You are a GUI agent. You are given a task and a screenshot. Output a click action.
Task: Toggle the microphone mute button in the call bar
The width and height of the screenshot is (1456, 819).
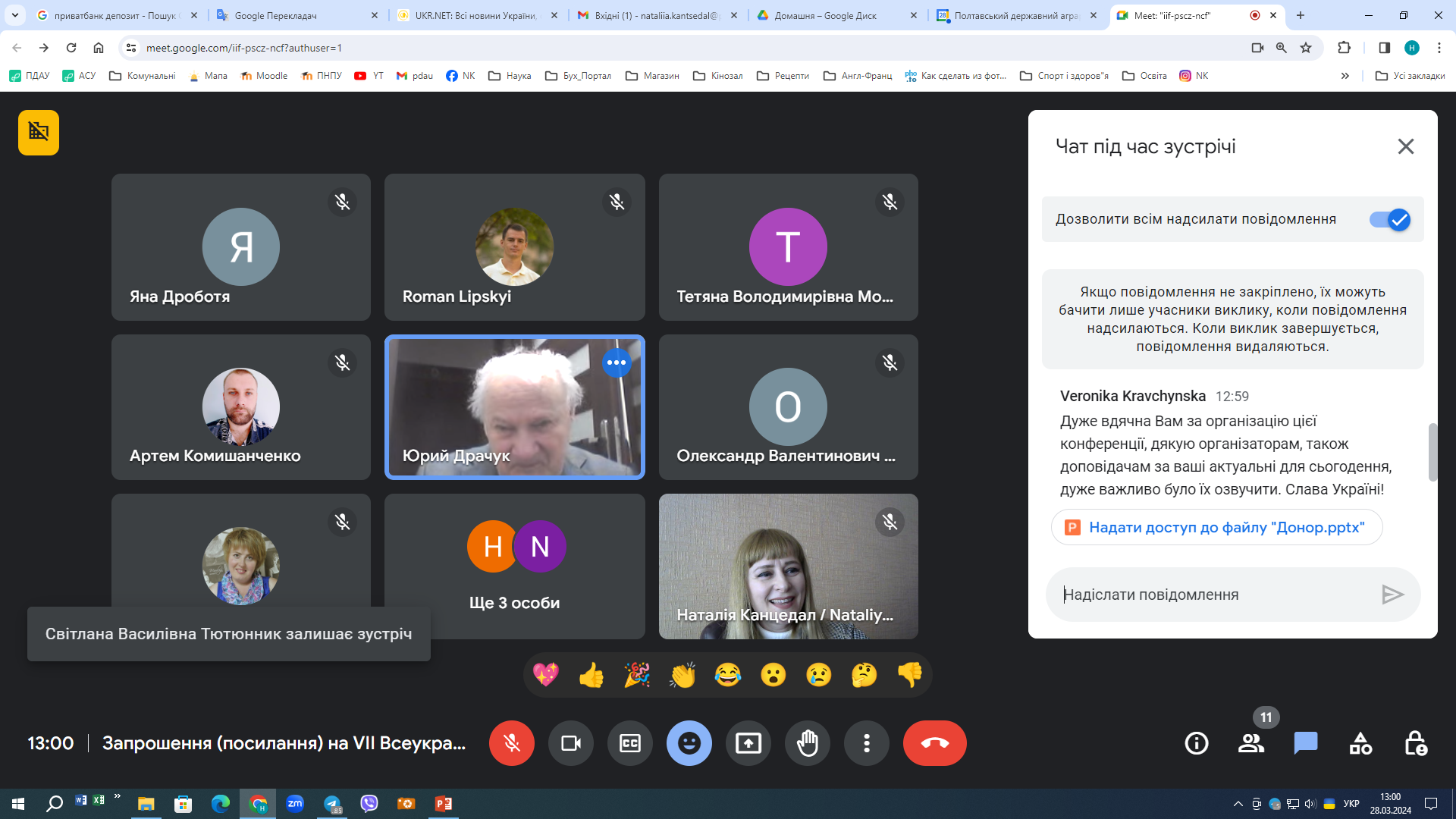coord(512,743)
